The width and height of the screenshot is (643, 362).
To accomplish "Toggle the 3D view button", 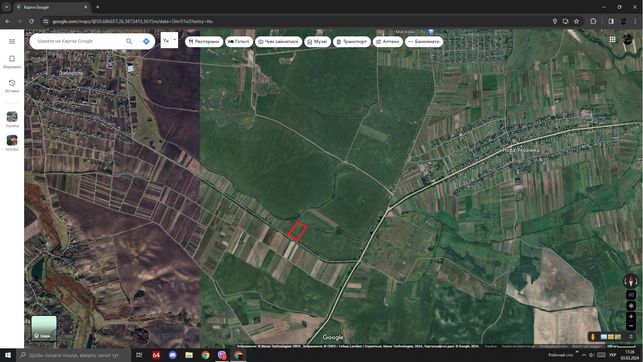I will pos(631,295).
